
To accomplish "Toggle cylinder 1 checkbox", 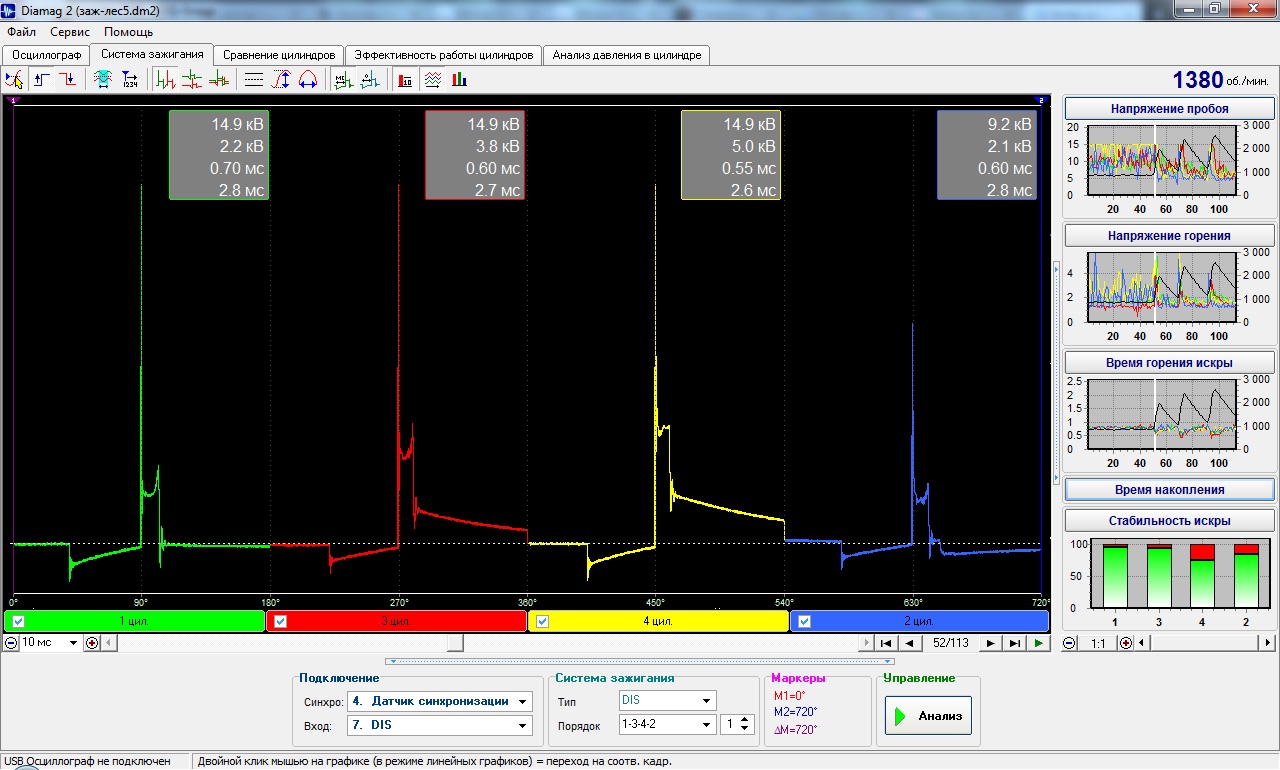I will [x=18, y=621].
